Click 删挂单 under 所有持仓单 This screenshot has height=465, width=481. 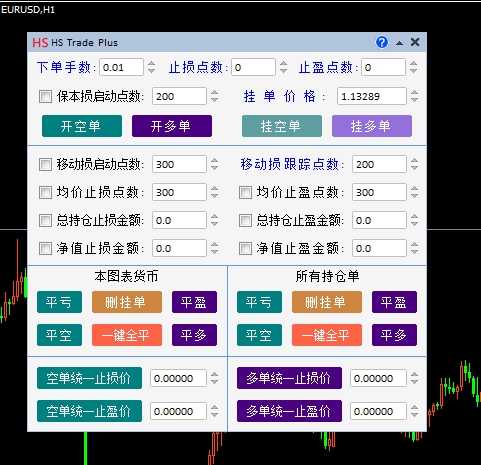pos(327,302)
